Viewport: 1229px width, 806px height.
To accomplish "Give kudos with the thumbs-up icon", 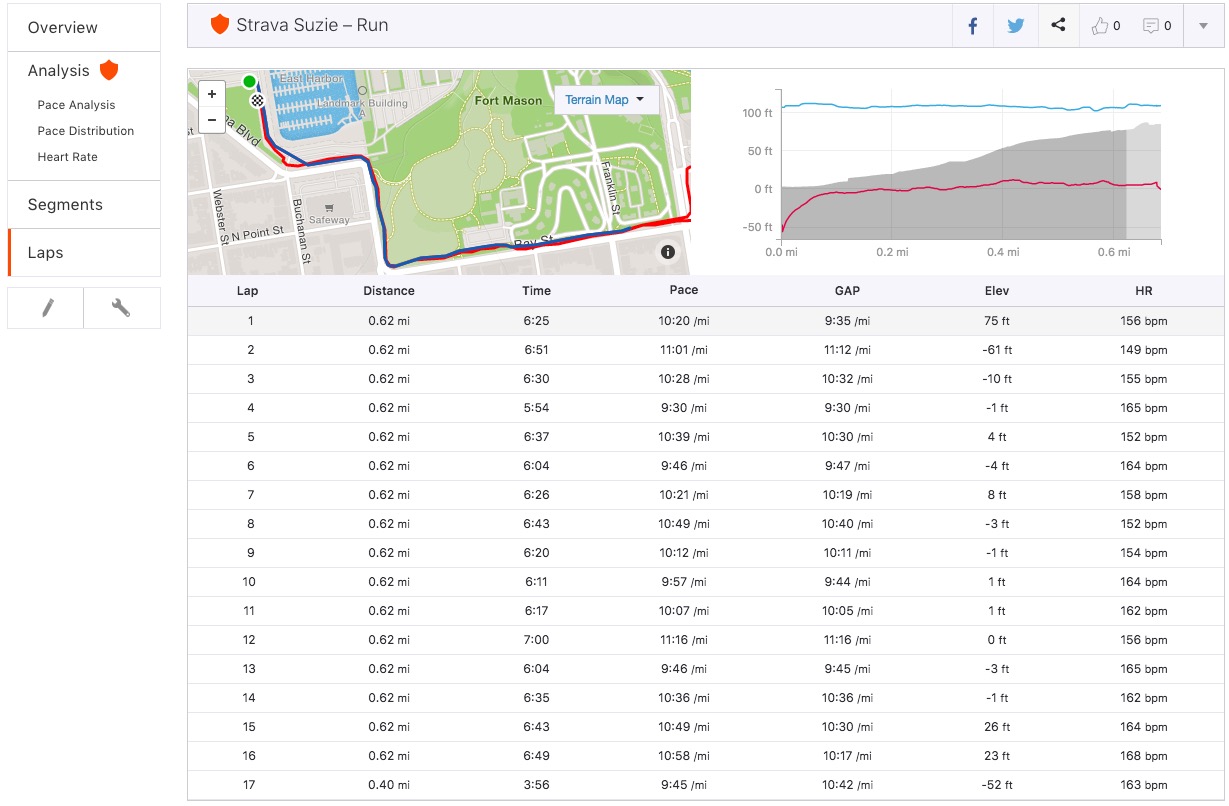I will coord(1098,26).
